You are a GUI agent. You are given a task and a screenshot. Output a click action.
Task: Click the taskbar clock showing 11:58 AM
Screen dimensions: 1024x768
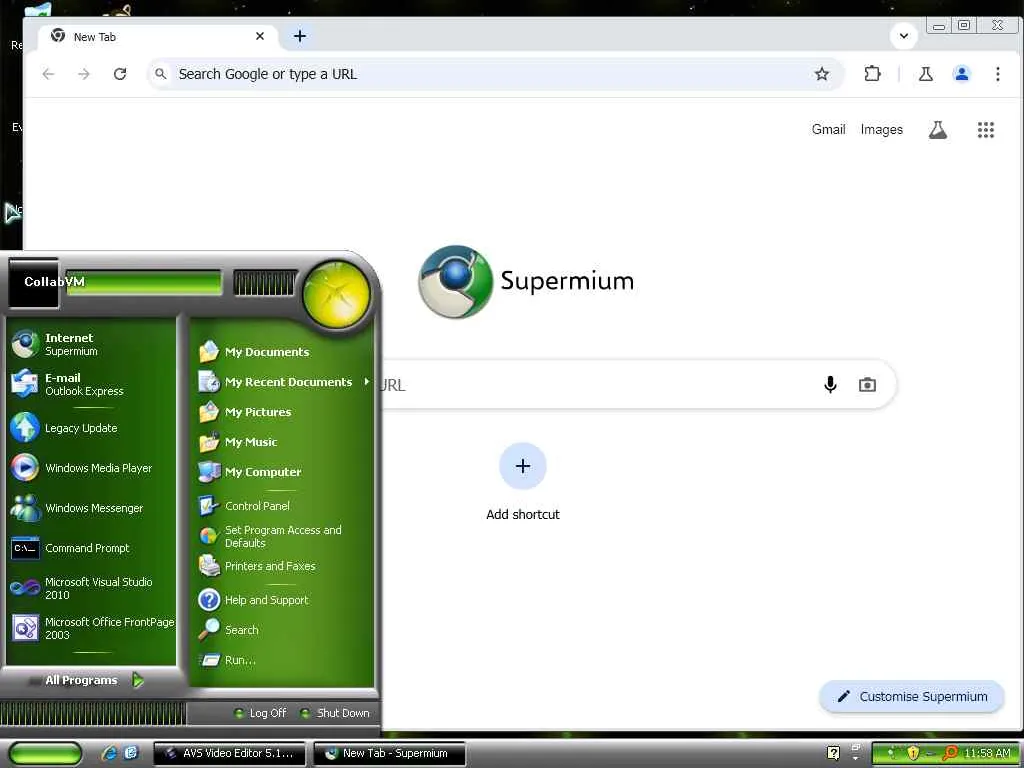pyautogui.click(x=987, y=753)
